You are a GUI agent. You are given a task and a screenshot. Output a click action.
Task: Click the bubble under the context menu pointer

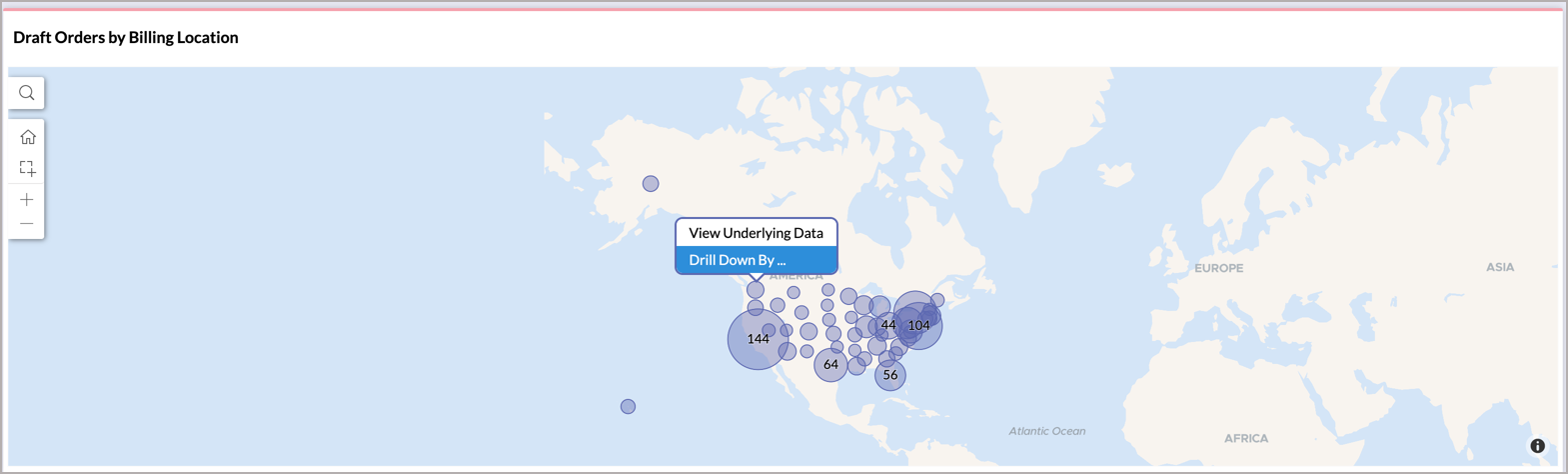pyautogui.click(x=756, y=290)
